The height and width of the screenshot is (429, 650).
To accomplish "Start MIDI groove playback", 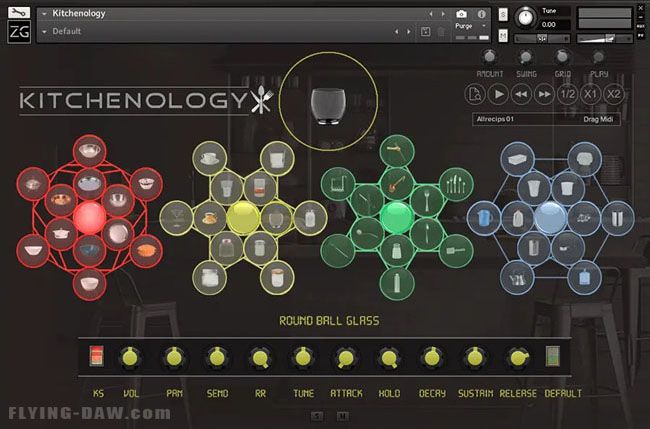I will pyautogui.click(x=498, y=94).
